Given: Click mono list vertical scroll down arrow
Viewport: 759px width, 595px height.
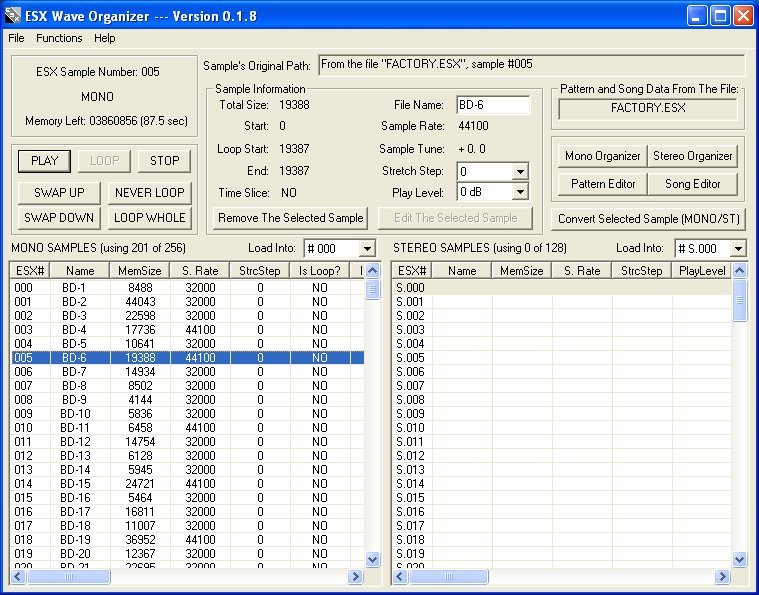Looking at the screenshot, I should point(372,560).
